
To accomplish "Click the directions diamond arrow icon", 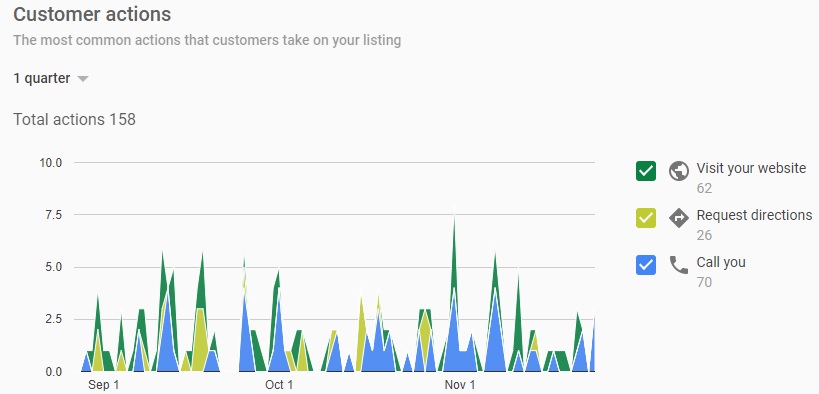I will pos(678,218).
